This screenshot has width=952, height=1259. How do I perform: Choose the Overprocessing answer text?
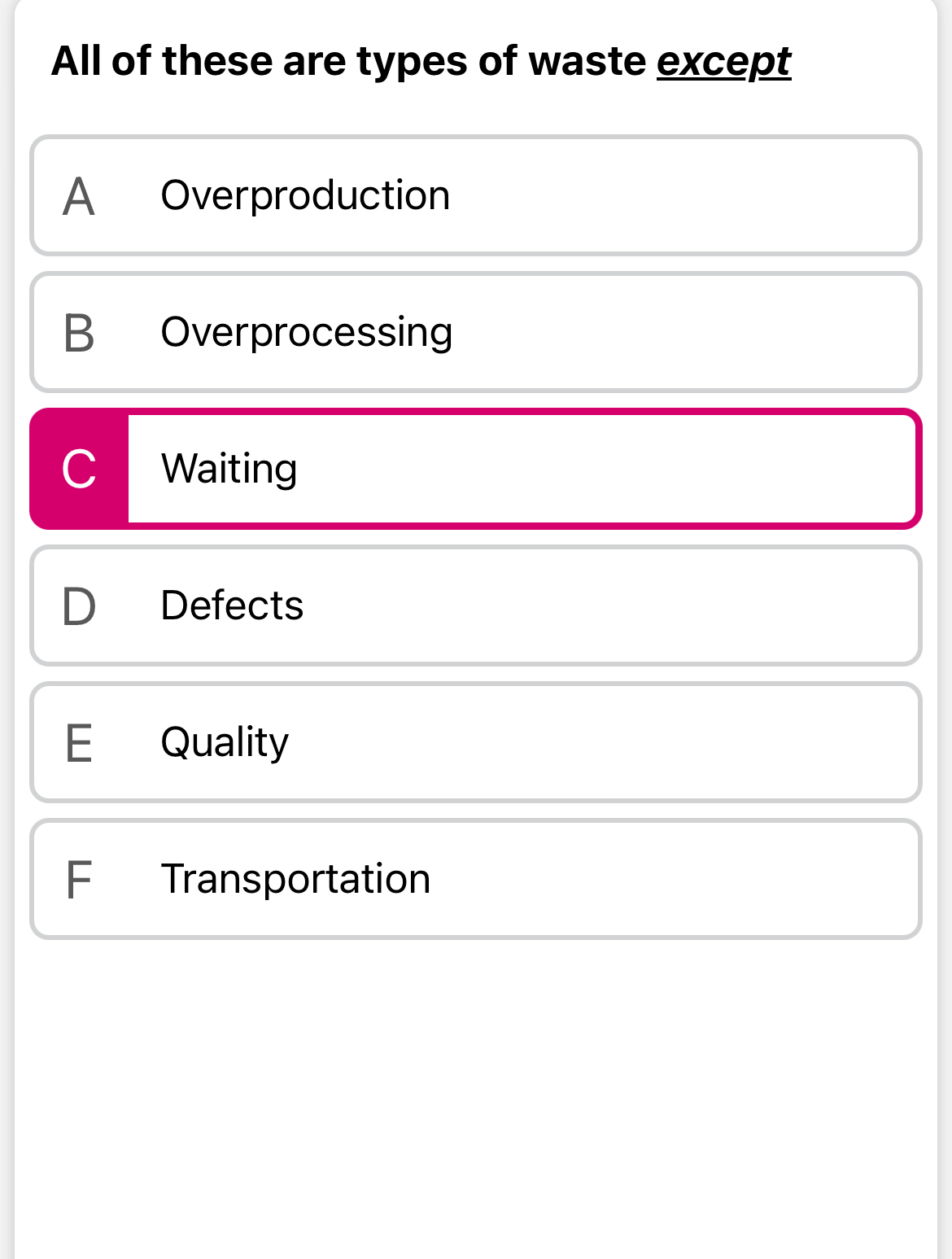(x=307, y=333)
